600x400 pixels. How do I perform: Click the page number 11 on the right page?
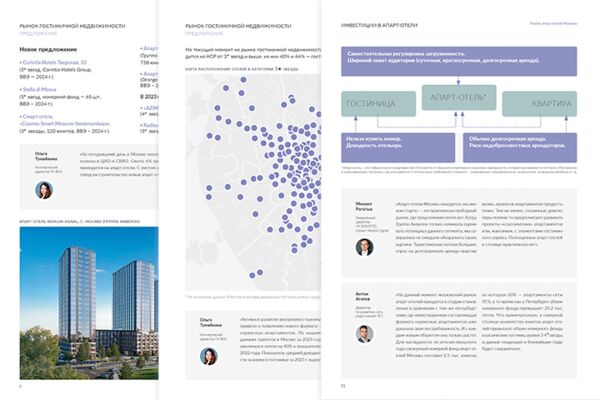pos(343,386)
